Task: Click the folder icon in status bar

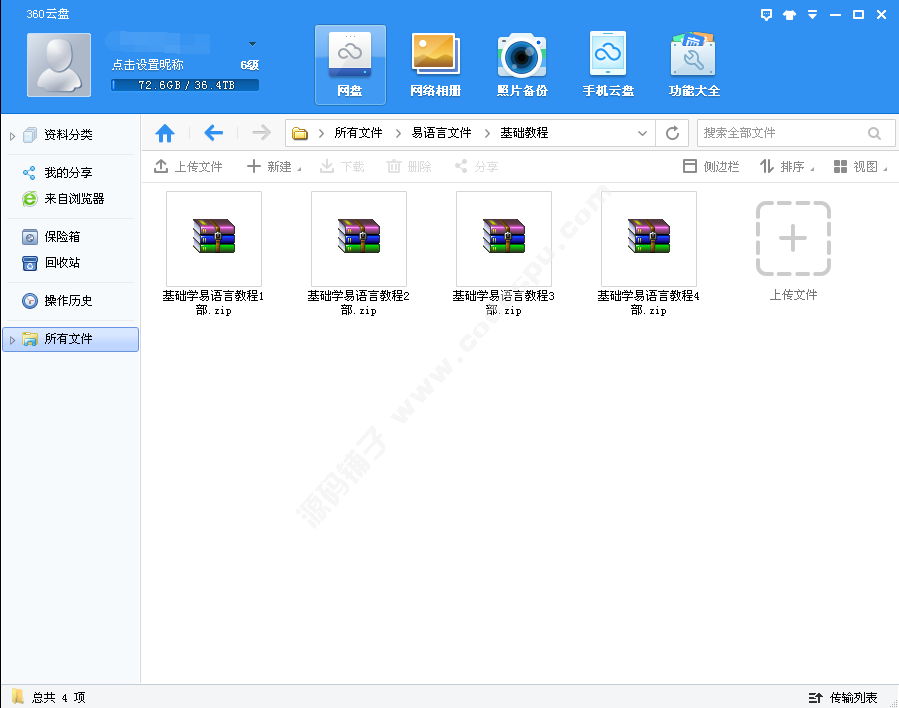Action: [x=17, y=697]
